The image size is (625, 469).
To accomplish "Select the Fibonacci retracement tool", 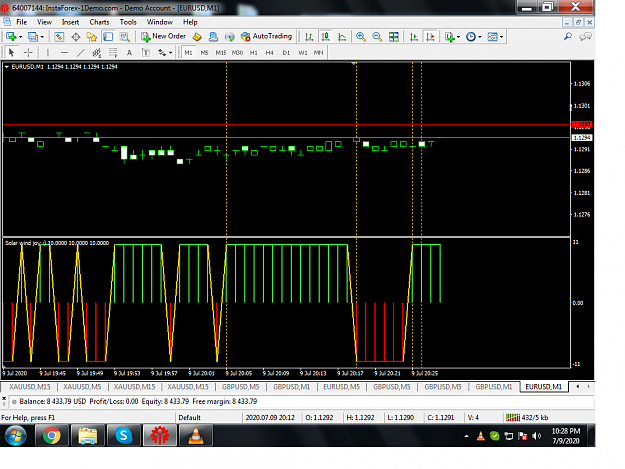I will (113, 52).
